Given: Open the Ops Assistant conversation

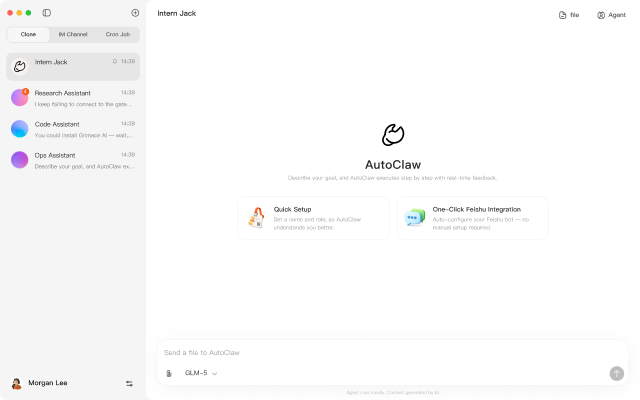Looking at the screenshot, I should (x=73, y=160).
